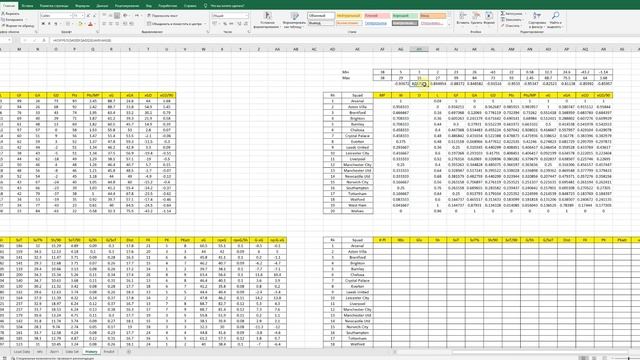Switch to Page Break Preview button

(x=604, y=358)
